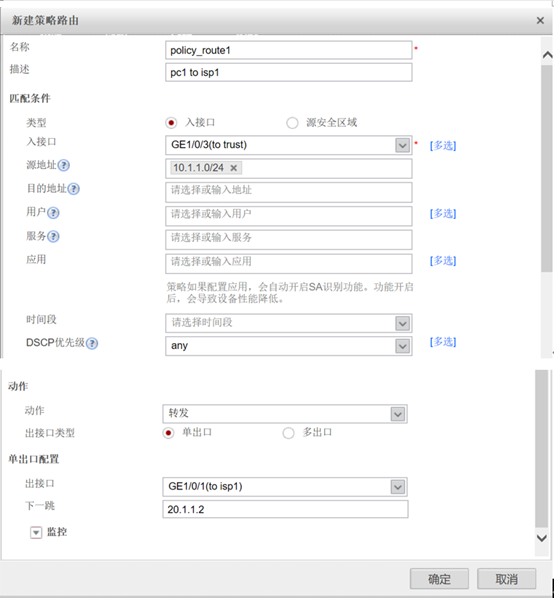This screenshot has height=598, width=554.
Task: Click 多选 link beside 应用
Action: coord(443,261)
